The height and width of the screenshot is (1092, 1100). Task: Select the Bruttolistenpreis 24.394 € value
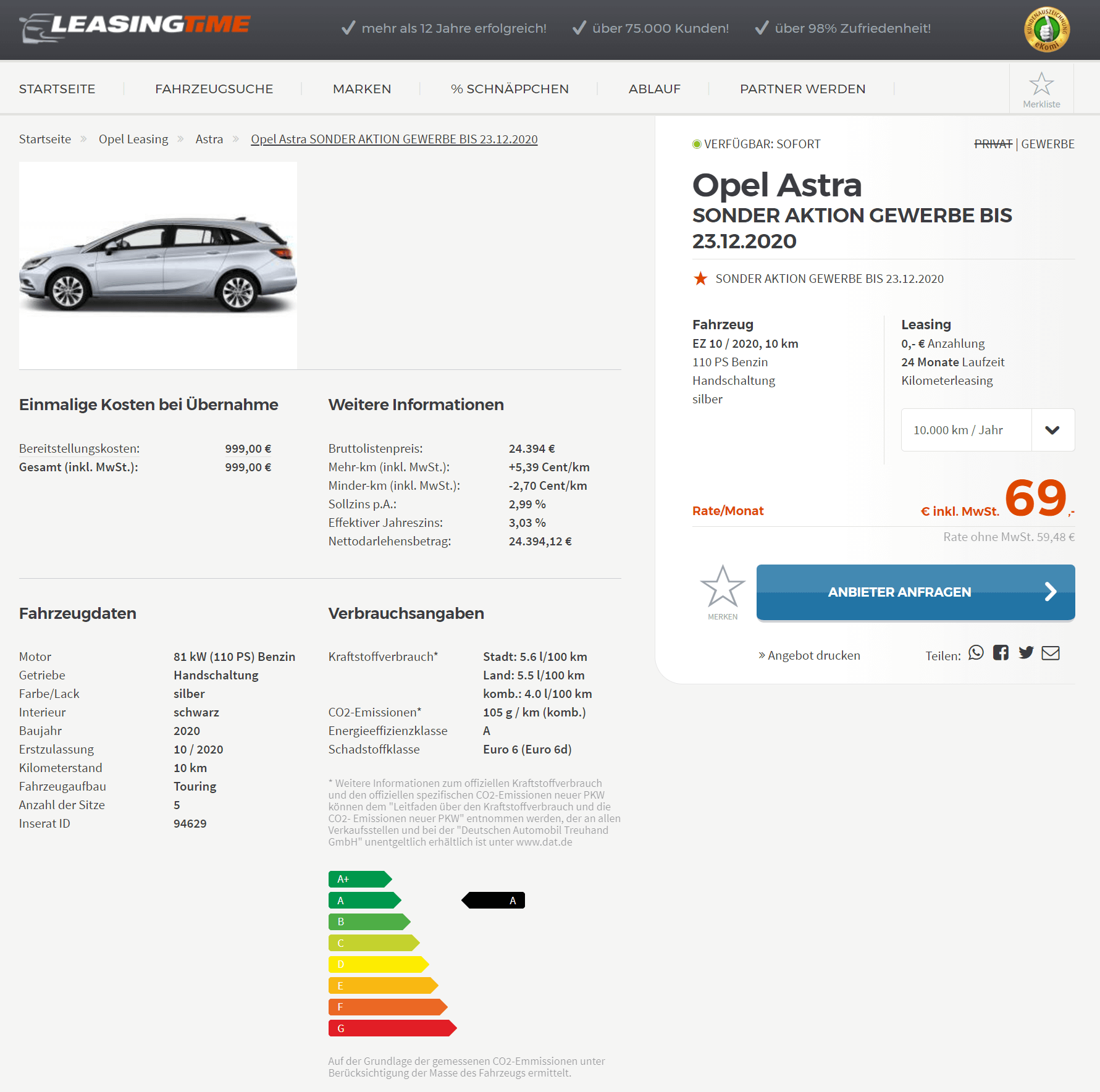(x=532, y=448)
